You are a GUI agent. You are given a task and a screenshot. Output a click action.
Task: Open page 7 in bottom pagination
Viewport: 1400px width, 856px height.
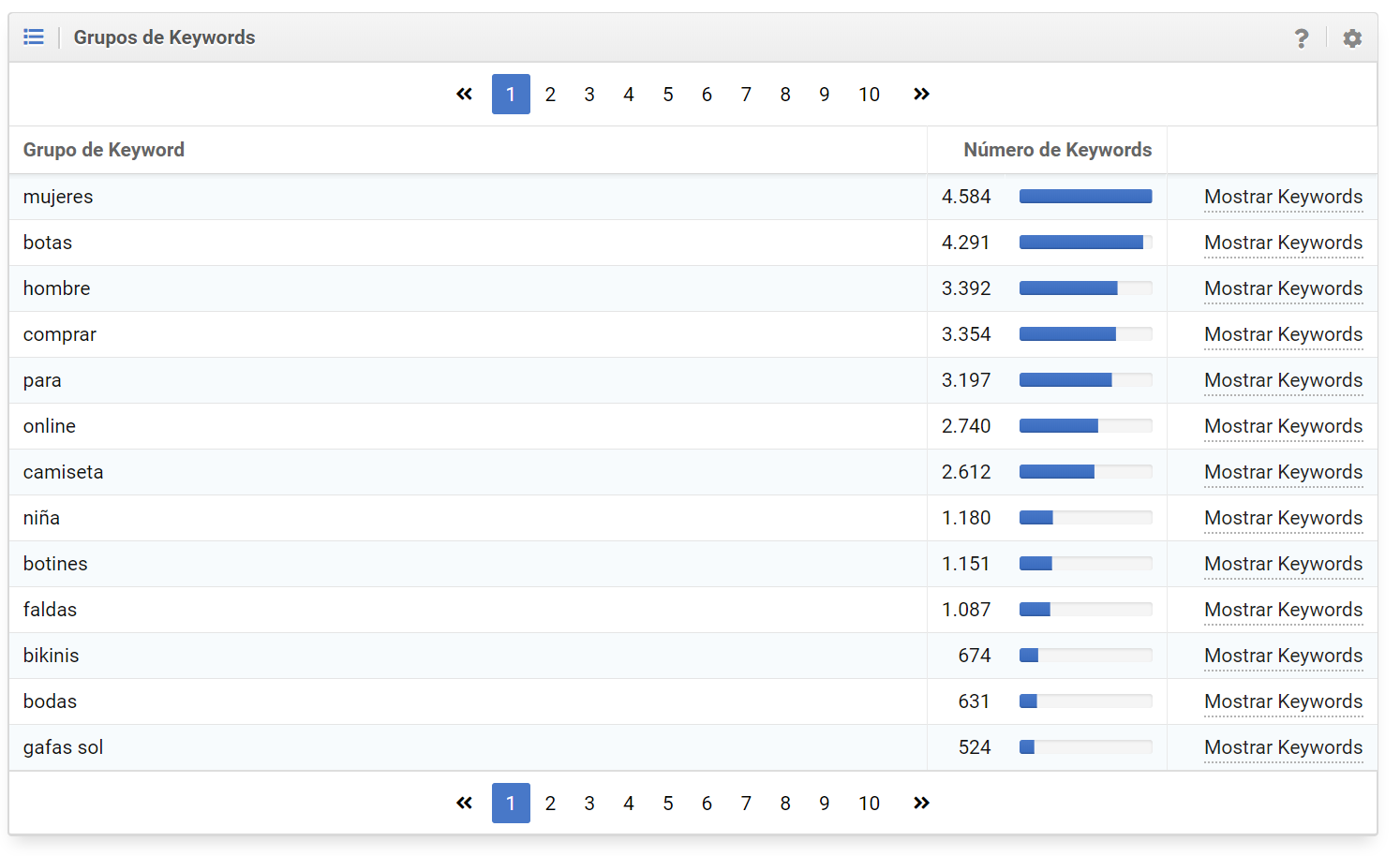point(746,804)
